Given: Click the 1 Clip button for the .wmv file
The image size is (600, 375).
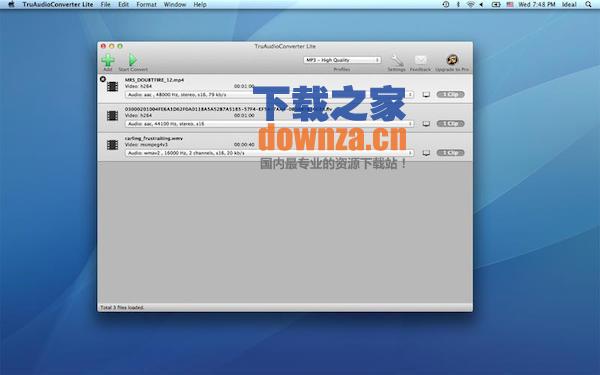Looking at the screenshot, I should (450, 153).
